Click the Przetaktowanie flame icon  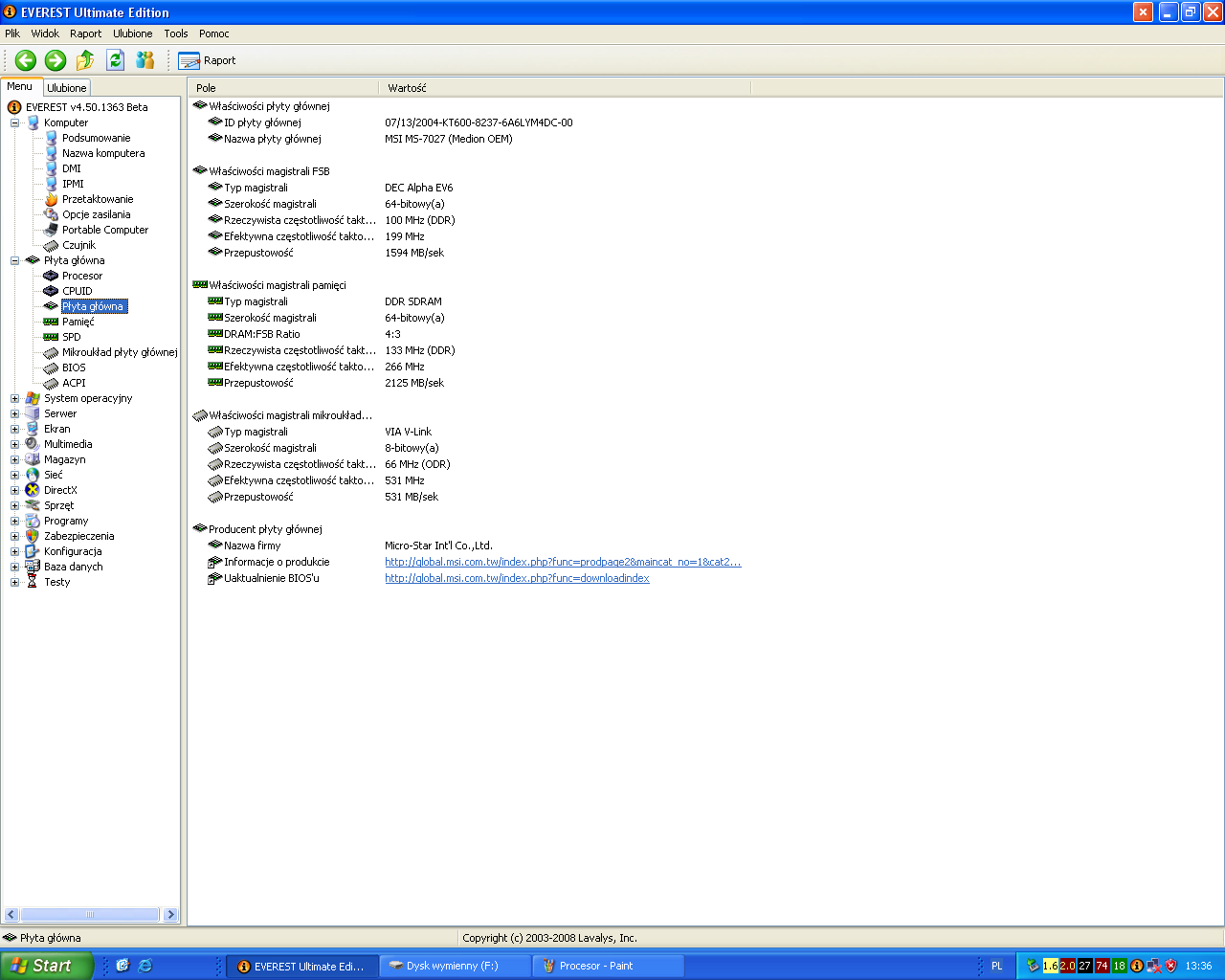tap(52, 199)
